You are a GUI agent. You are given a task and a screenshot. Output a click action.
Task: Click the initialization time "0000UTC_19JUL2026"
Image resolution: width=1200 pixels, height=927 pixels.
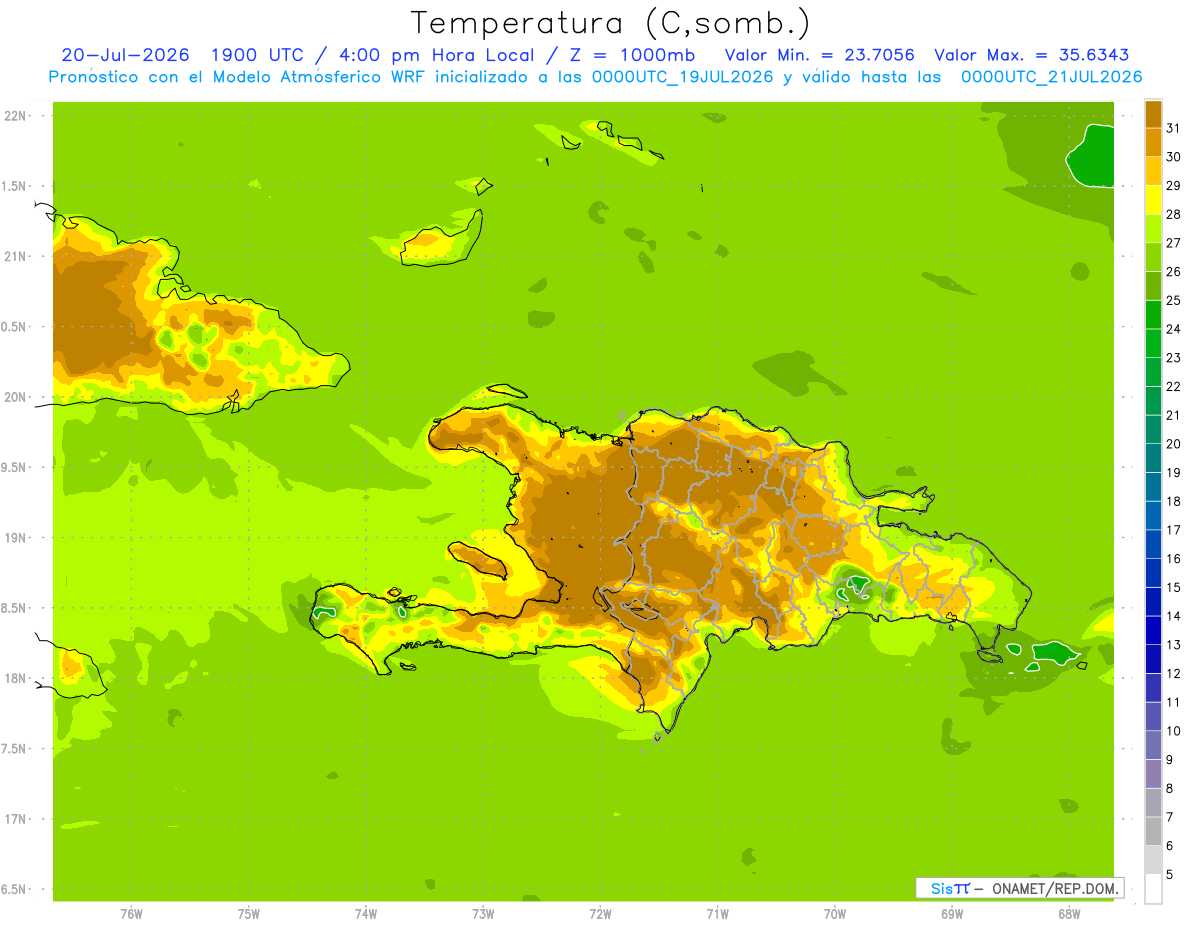683,77
